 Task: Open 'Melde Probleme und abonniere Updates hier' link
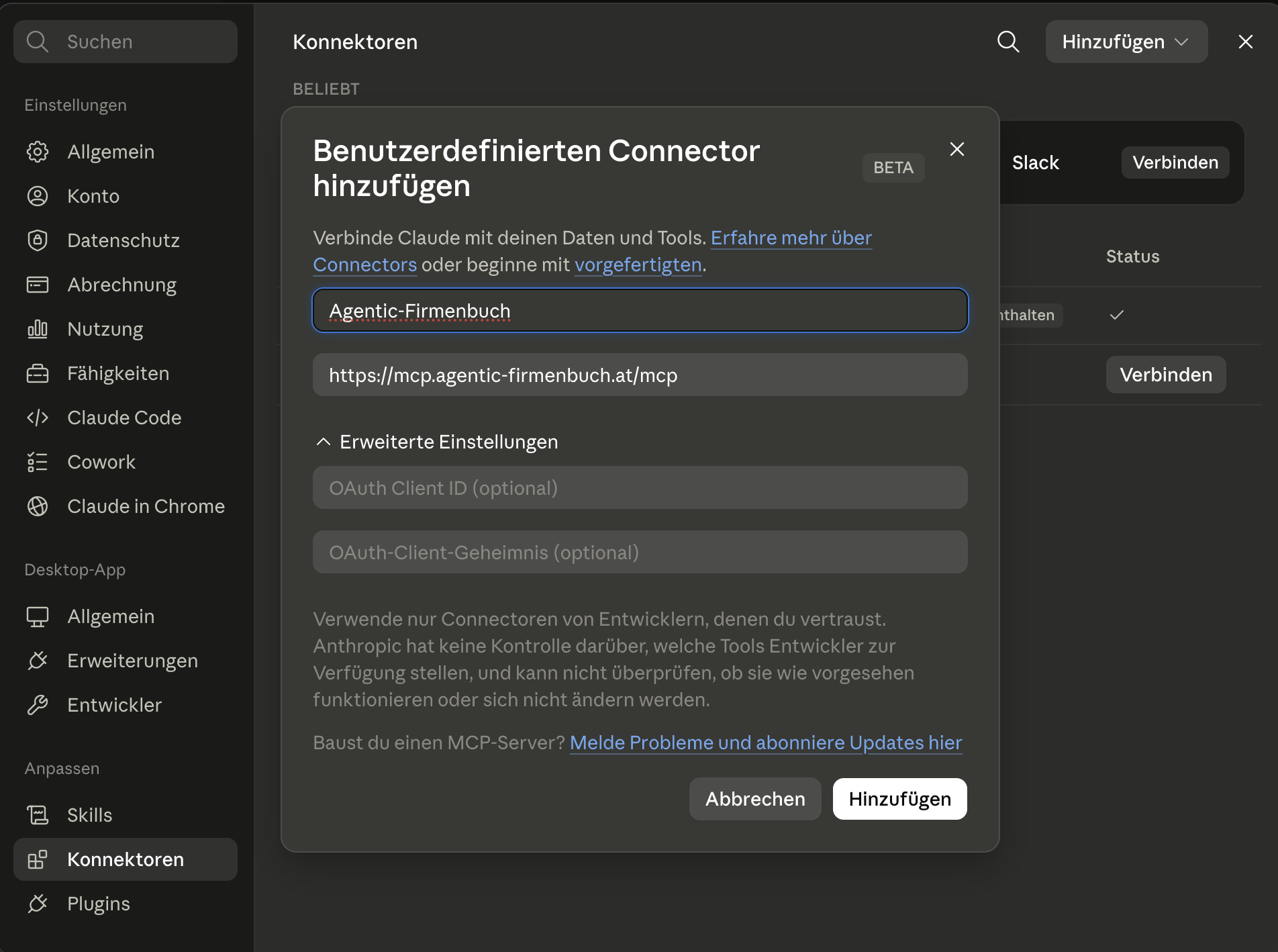tap(766, 743)
